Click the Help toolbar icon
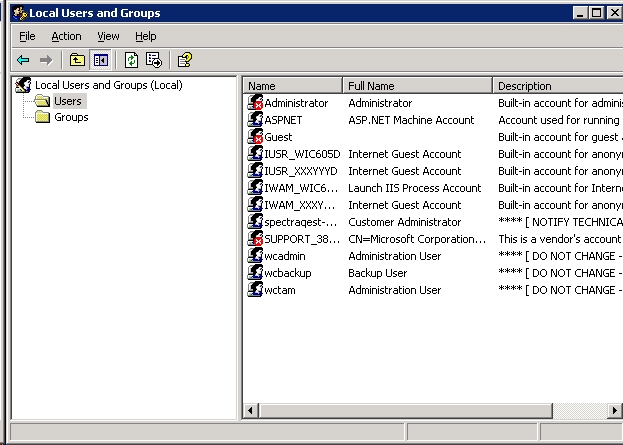This screenshot has width=623, height=445. [184, 60]
